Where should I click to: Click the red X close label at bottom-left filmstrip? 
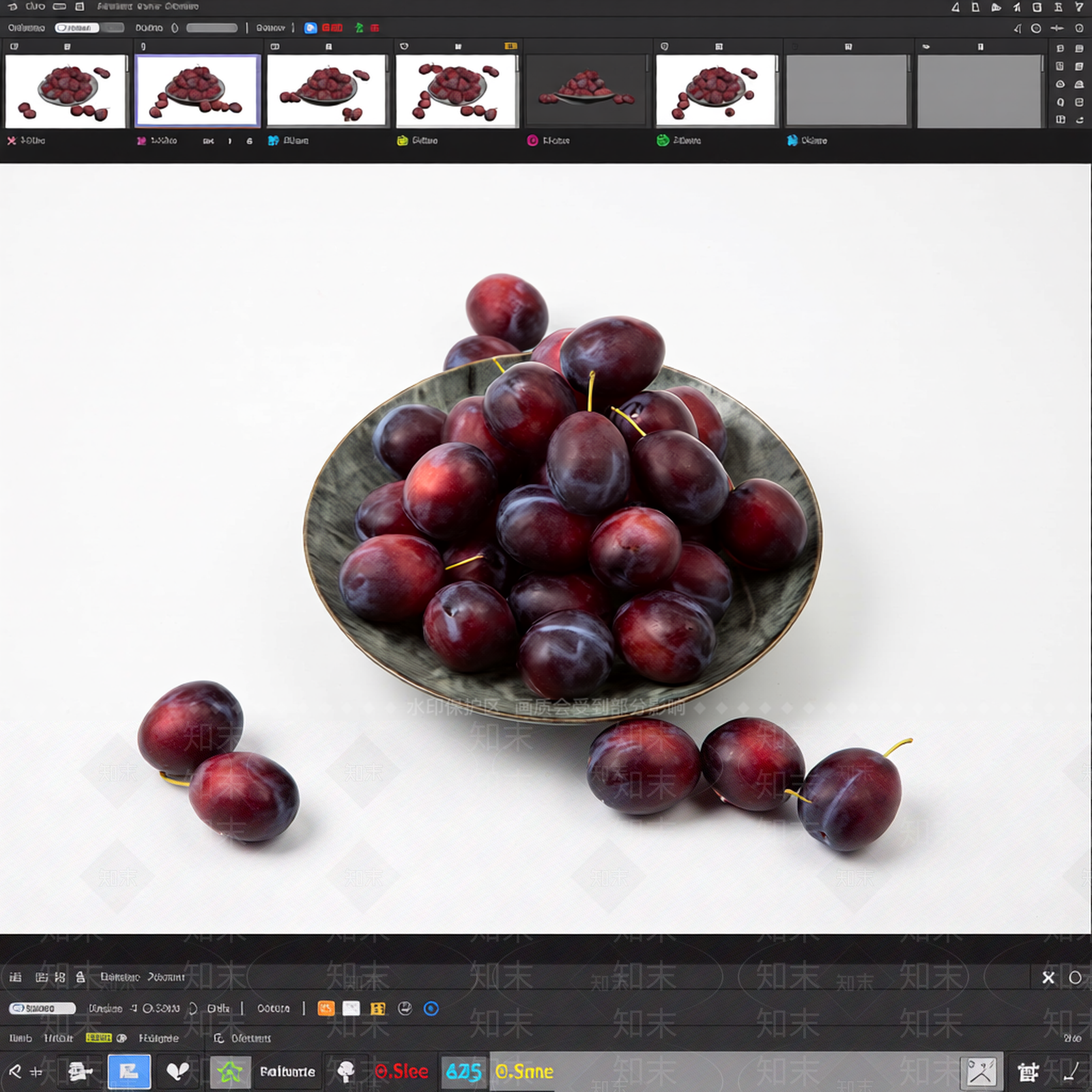point(12,141)
